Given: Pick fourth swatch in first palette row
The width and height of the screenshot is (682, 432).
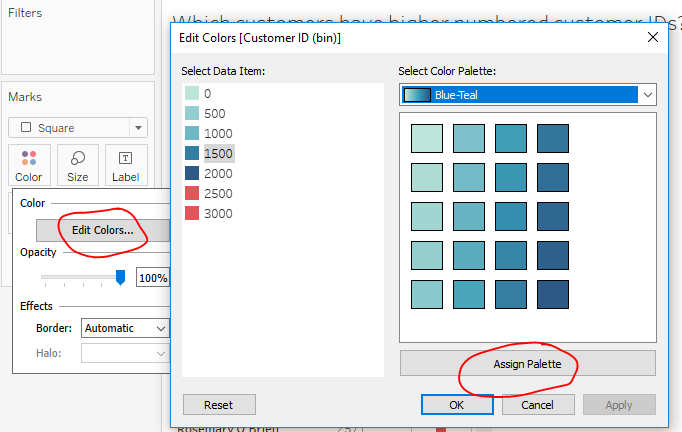Looking at the screenshot, I should pos(553,138).
